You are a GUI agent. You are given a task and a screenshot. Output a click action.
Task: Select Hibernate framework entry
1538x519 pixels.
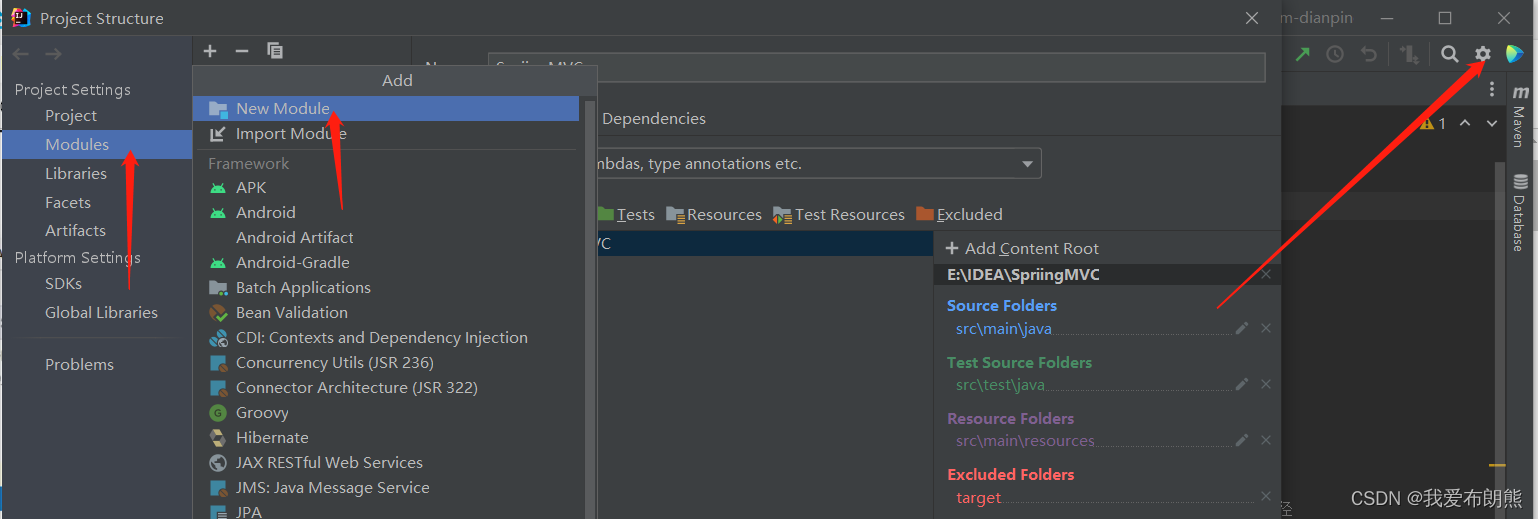click(386, 437)
